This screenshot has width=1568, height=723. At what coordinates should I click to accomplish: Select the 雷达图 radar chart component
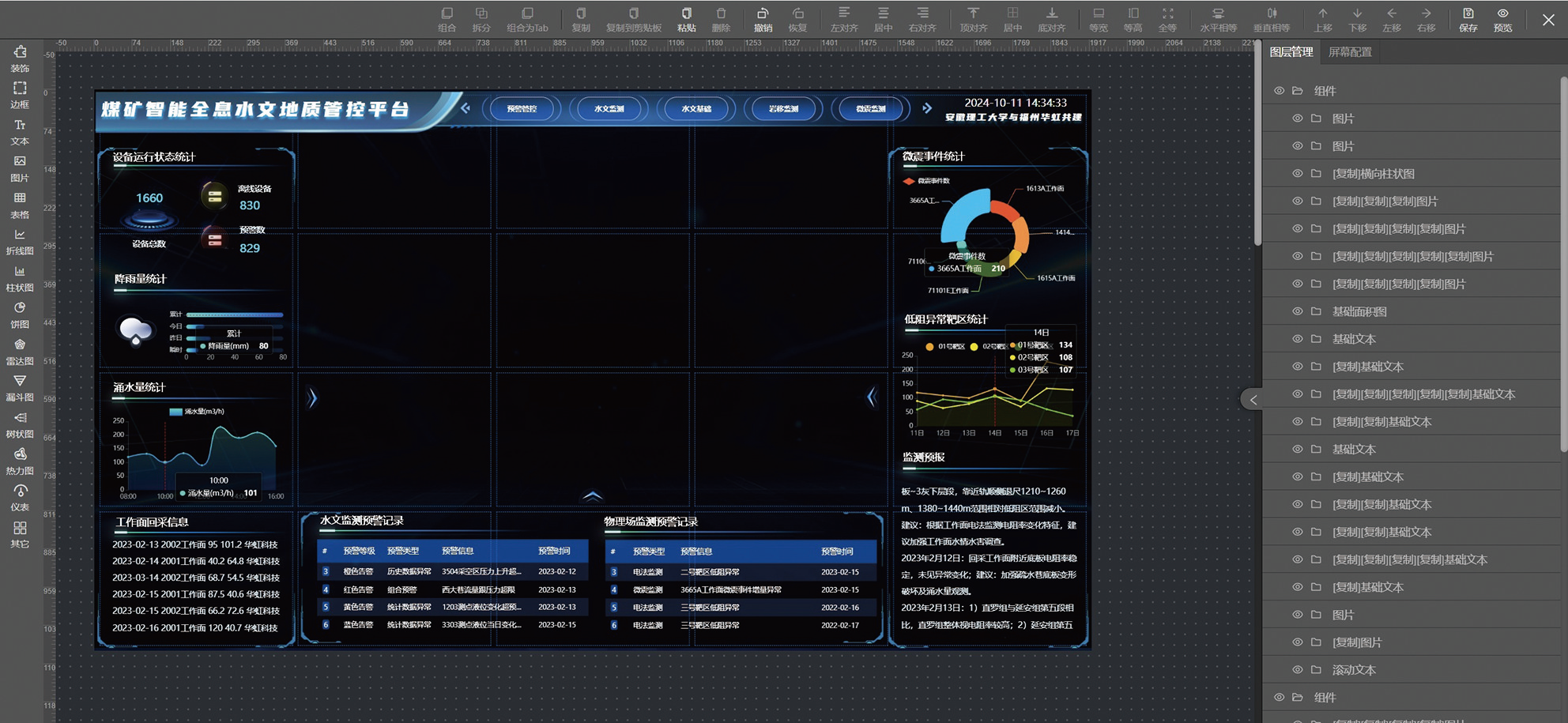[20, 352]
